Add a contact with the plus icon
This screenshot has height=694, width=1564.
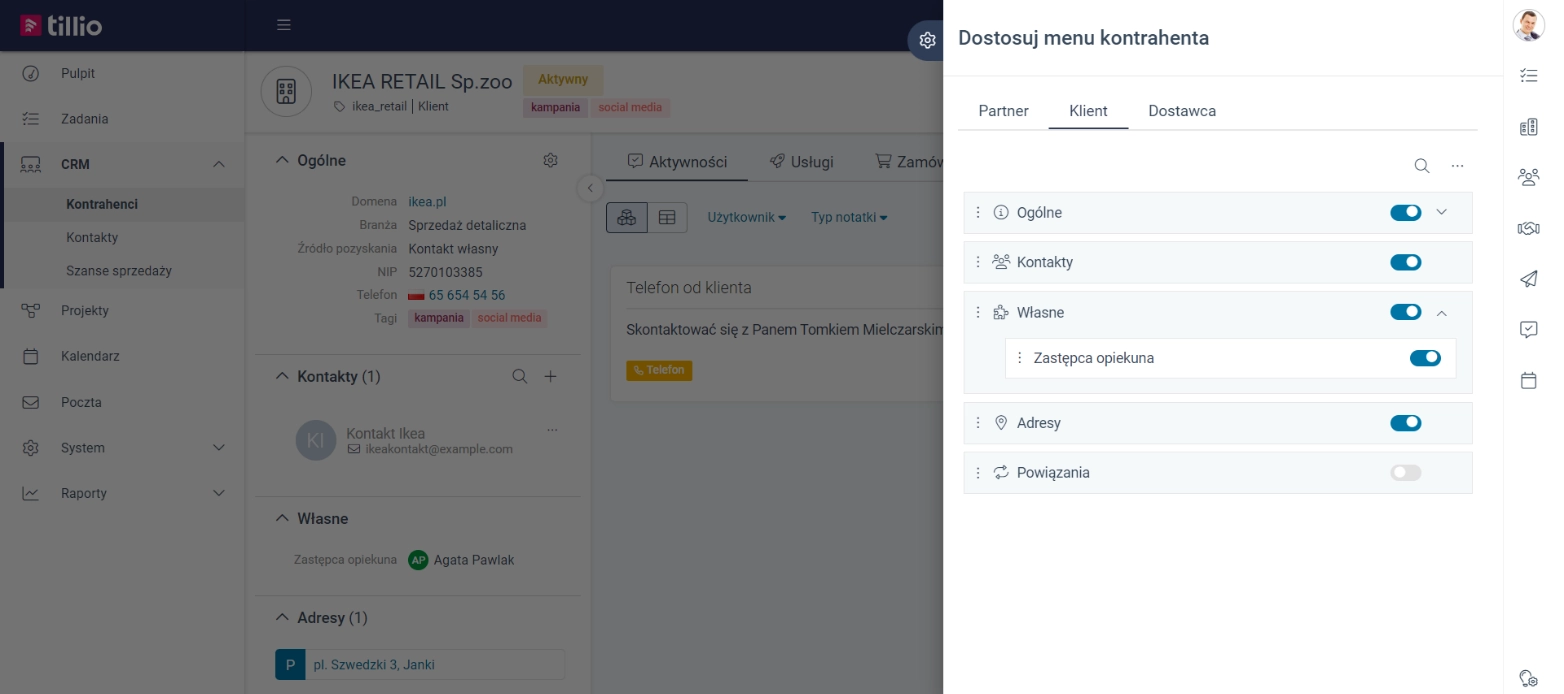550,376
